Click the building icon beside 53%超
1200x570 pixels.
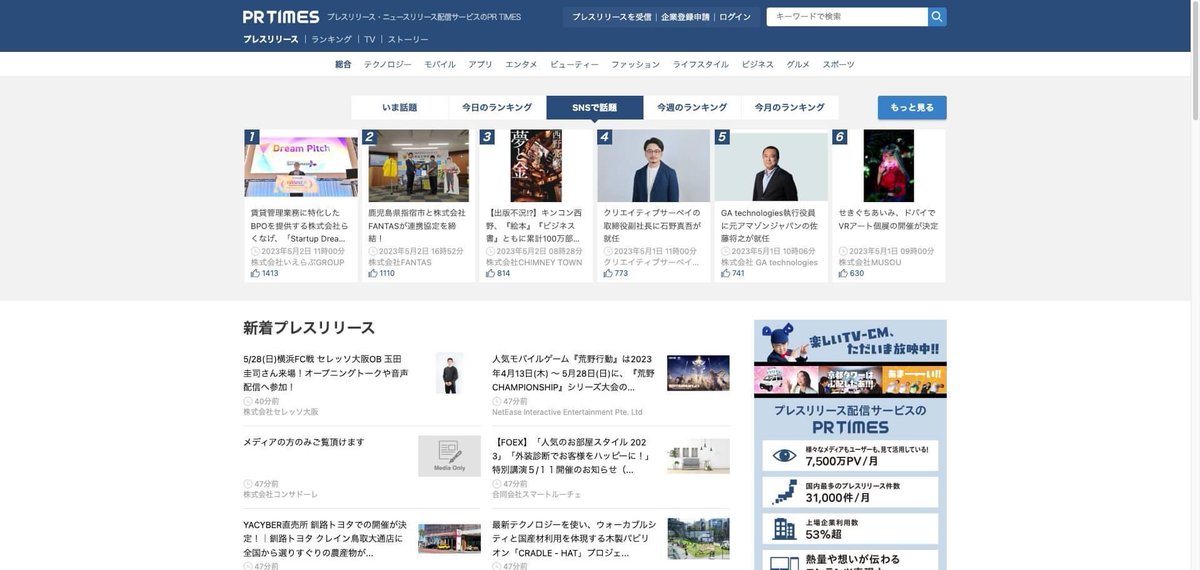(x=784, y=528)
